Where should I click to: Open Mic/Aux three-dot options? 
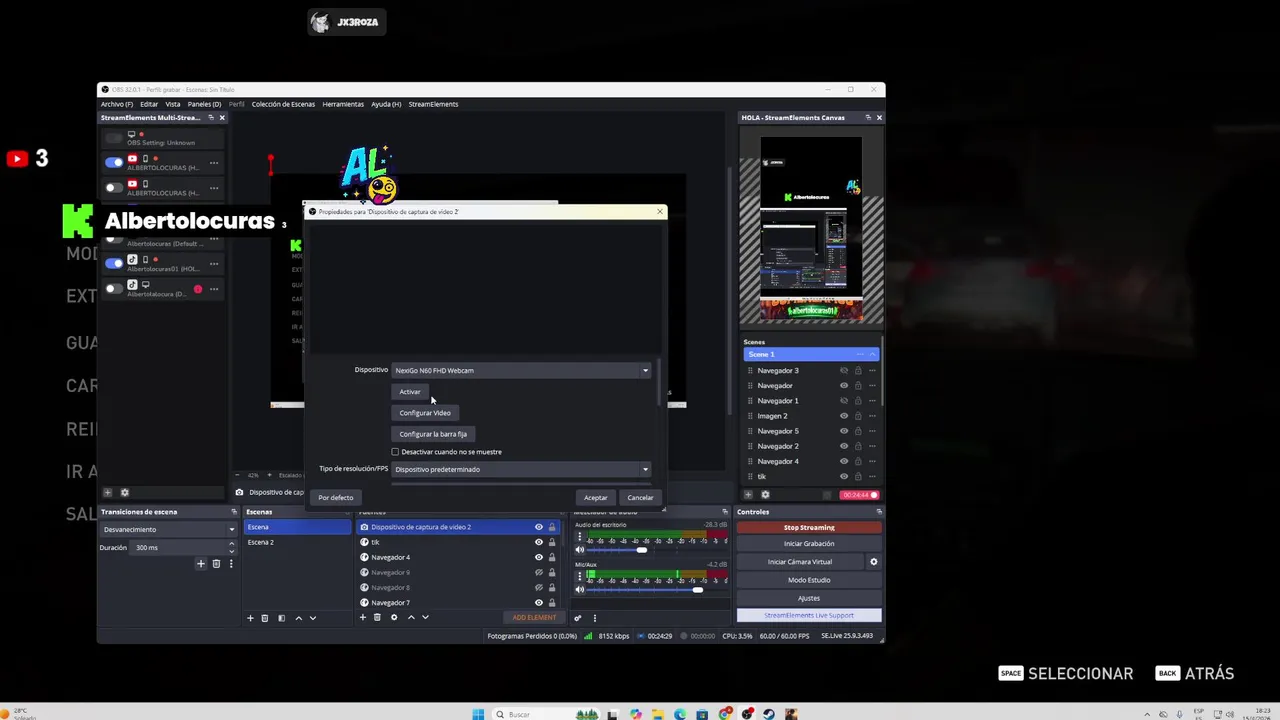click(579, 575)
